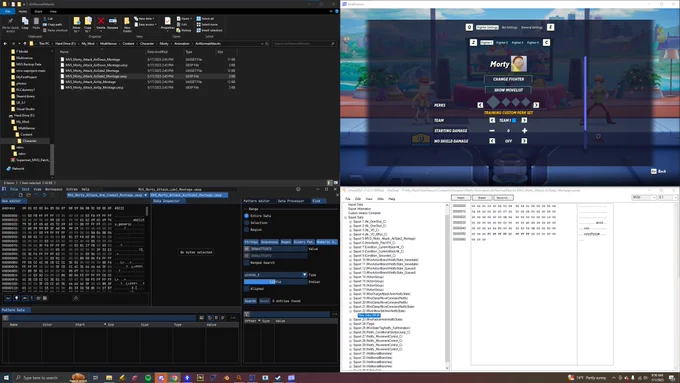Click the Set to null button in UAssetGUI
Screen dimensions: 680x383
pyautogui.click(x=503, y=197)
